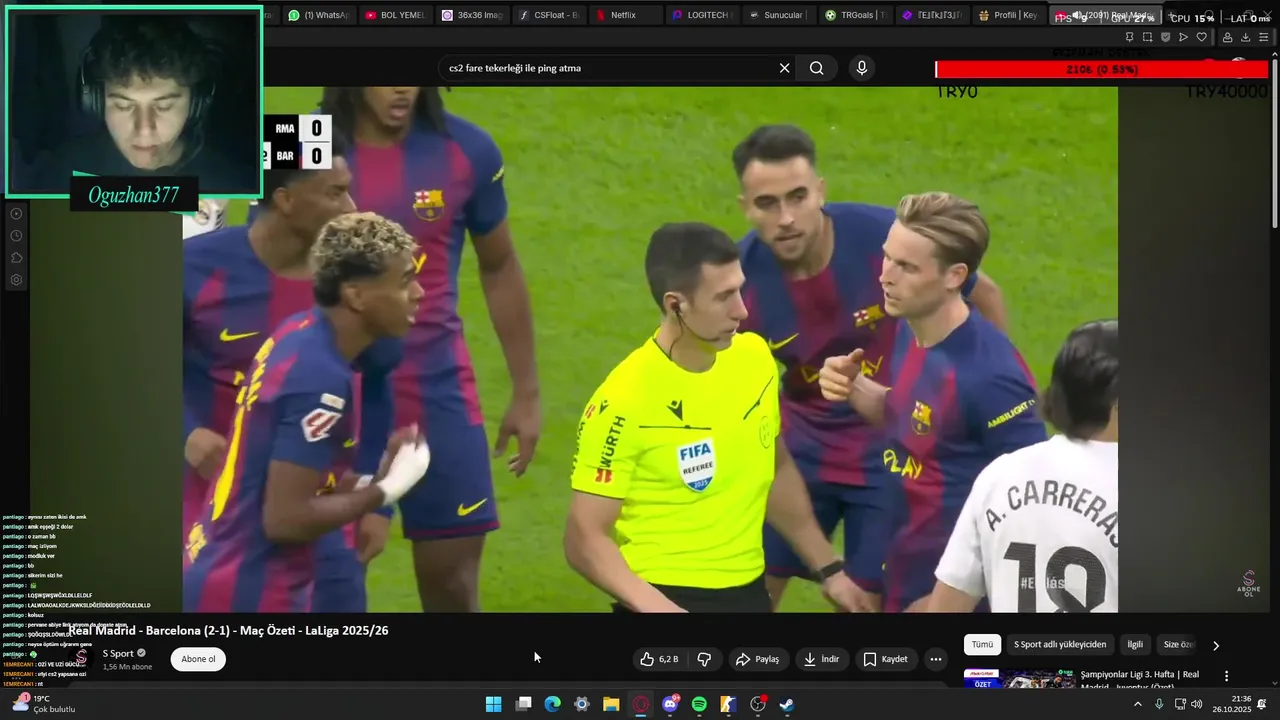The width and height of the screenshot is (1280, 720).
Task: Dislike the video with the thumbs-down icon
Action: [x=704, y=659]
